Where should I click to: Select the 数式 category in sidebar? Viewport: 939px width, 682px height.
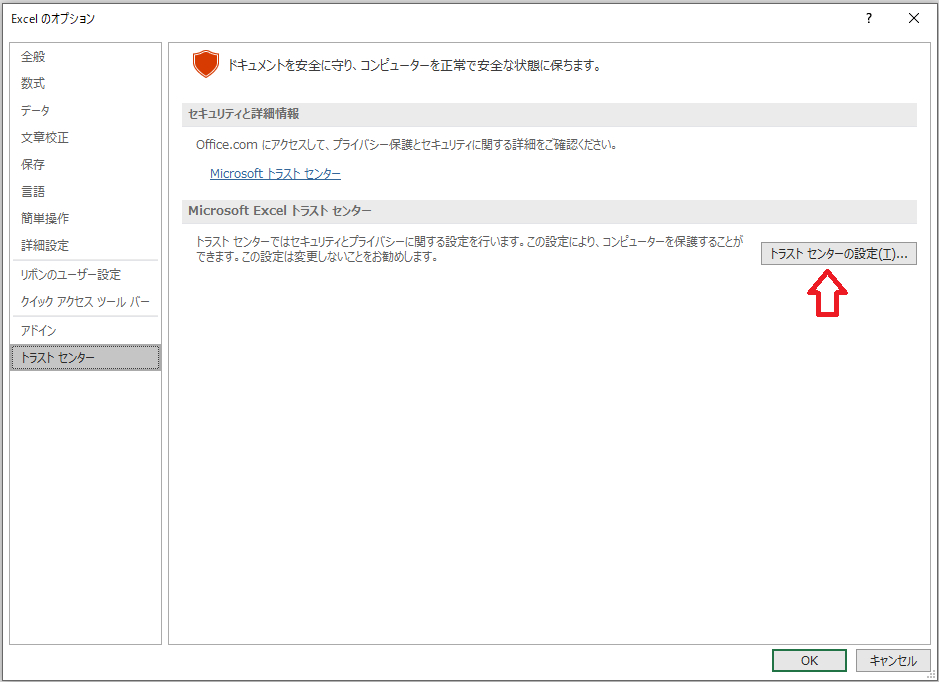86,84
